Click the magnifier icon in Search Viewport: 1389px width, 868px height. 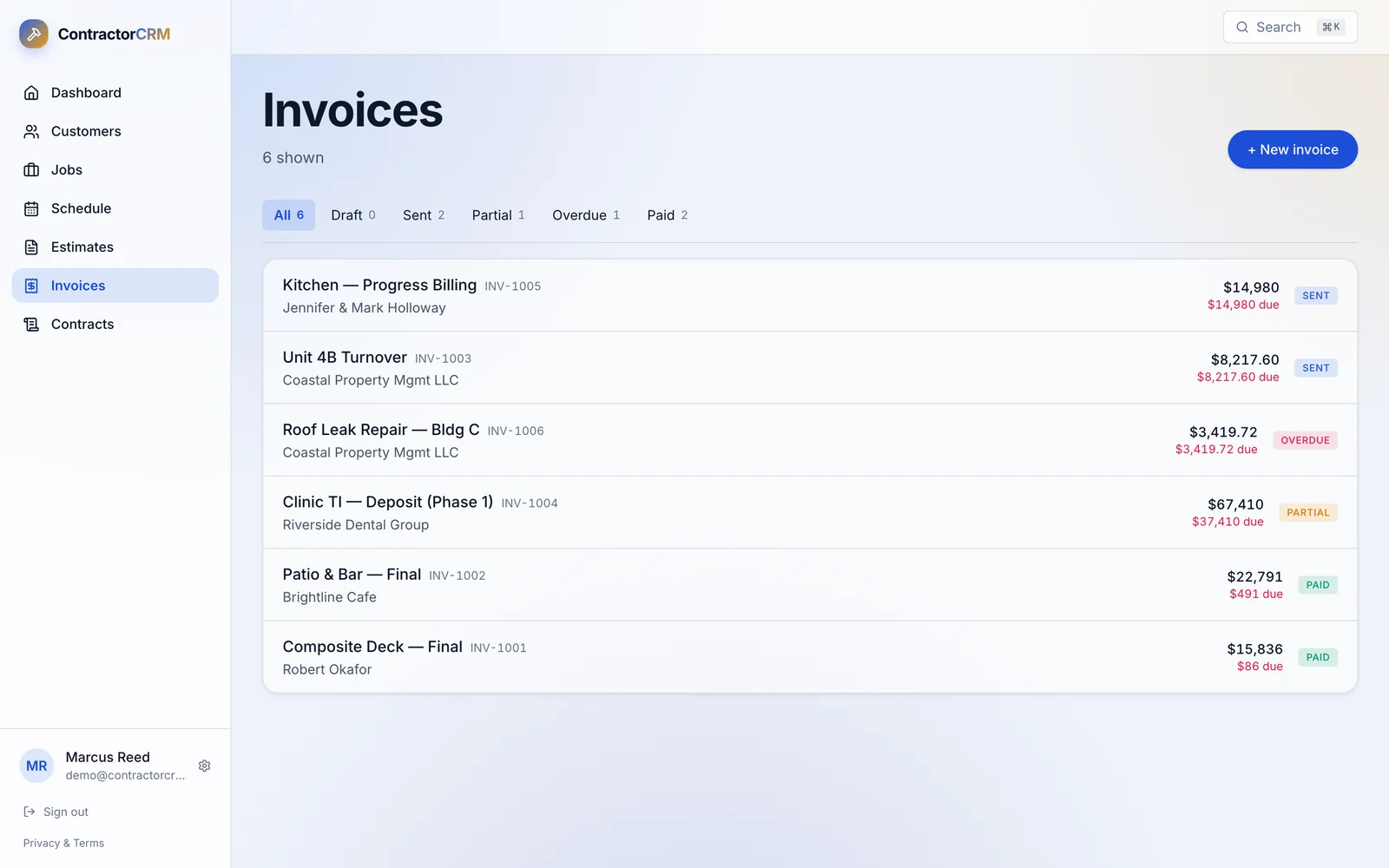click(1242, 27)
